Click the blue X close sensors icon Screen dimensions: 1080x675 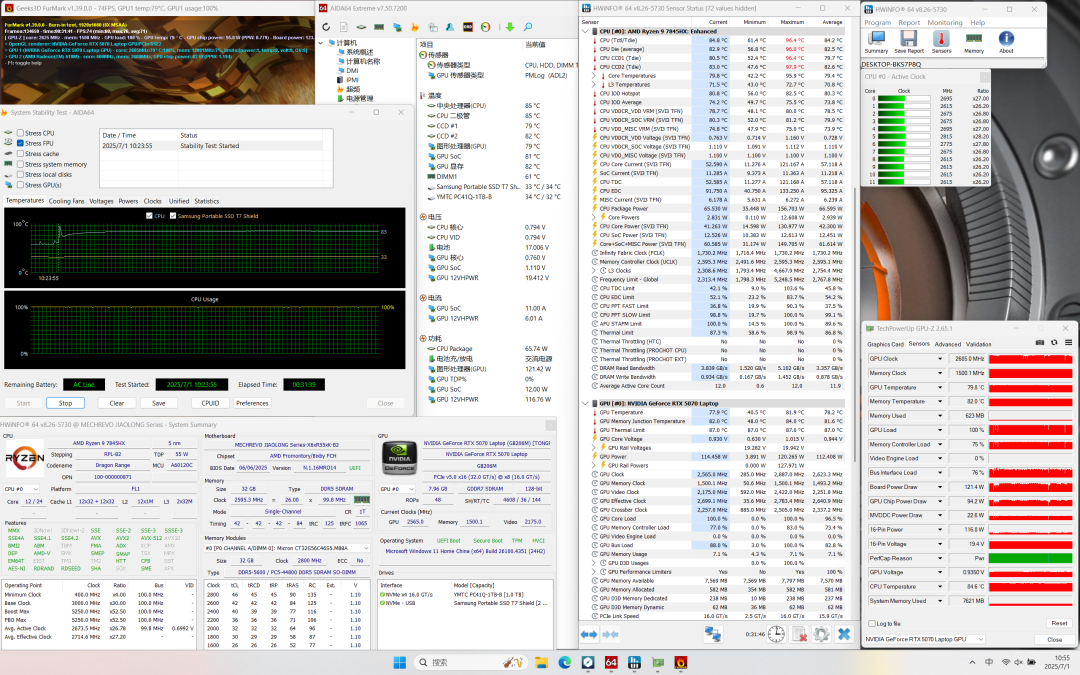point(844,634)
